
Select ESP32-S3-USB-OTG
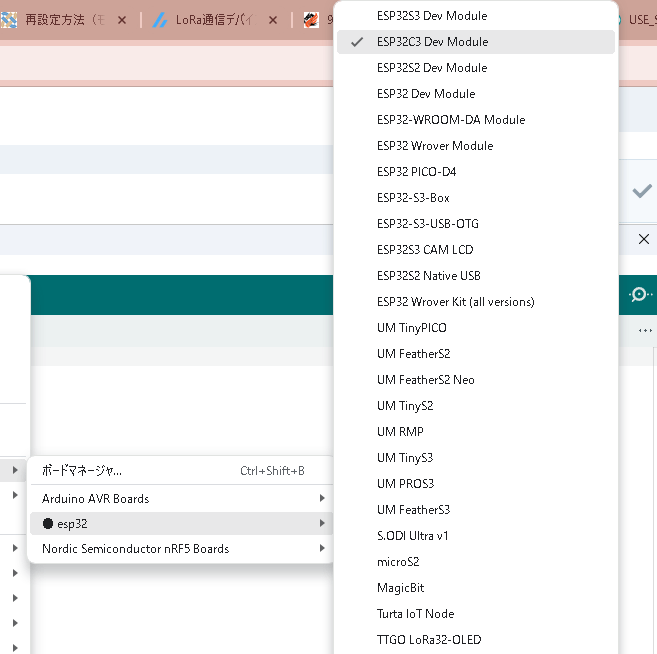tap(476, 224)
